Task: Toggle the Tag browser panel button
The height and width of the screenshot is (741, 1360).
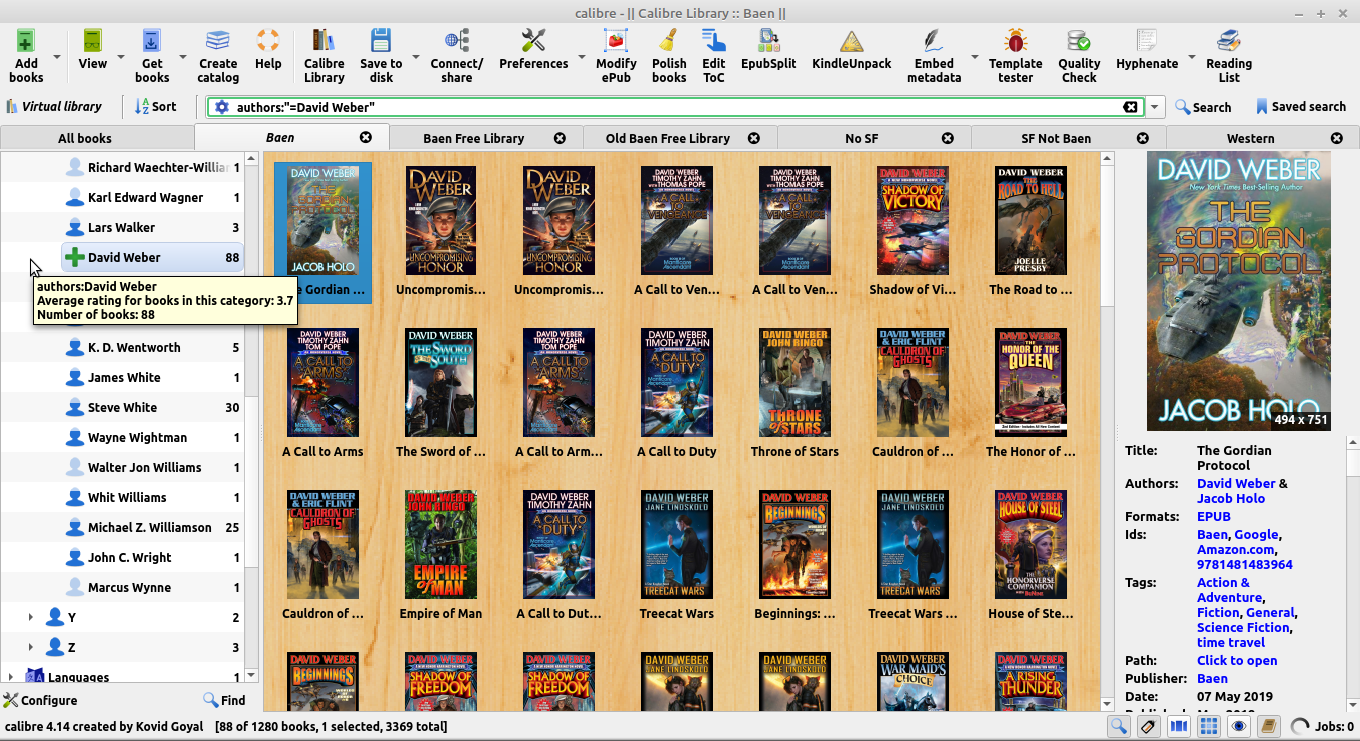Action: click(x=1148, y=726)
